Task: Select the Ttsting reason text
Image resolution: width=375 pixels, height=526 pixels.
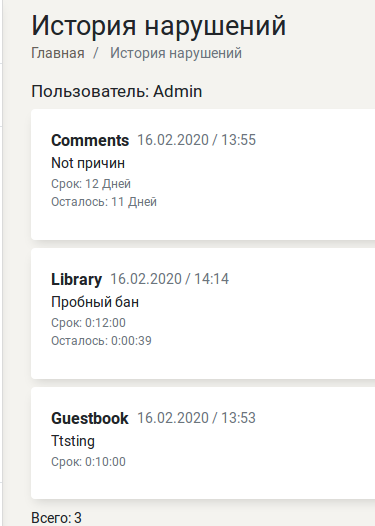Action: click(73, 441)
